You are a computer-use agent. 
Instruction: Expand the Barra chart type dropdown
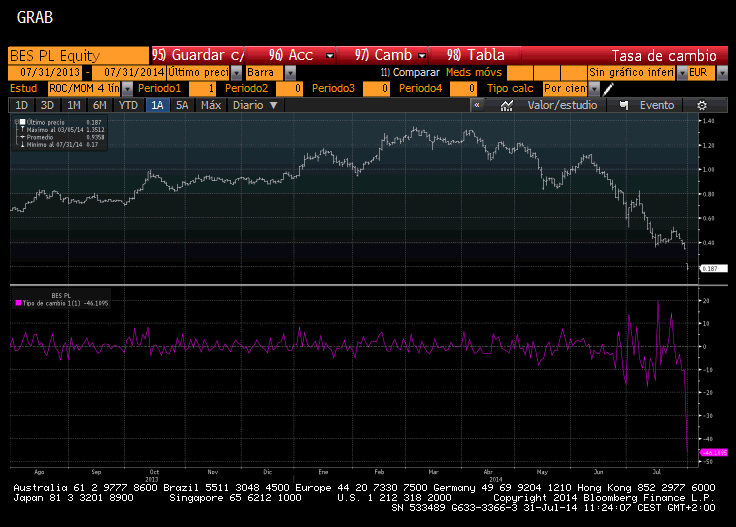click(291, 73)
